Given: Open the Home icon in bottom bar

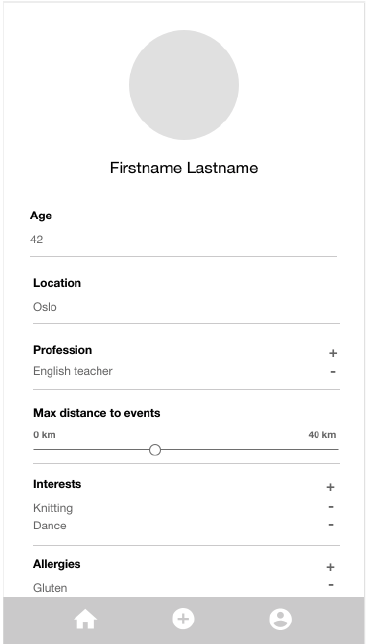Looking at the screenshot, I should click(x=85, y=619).
